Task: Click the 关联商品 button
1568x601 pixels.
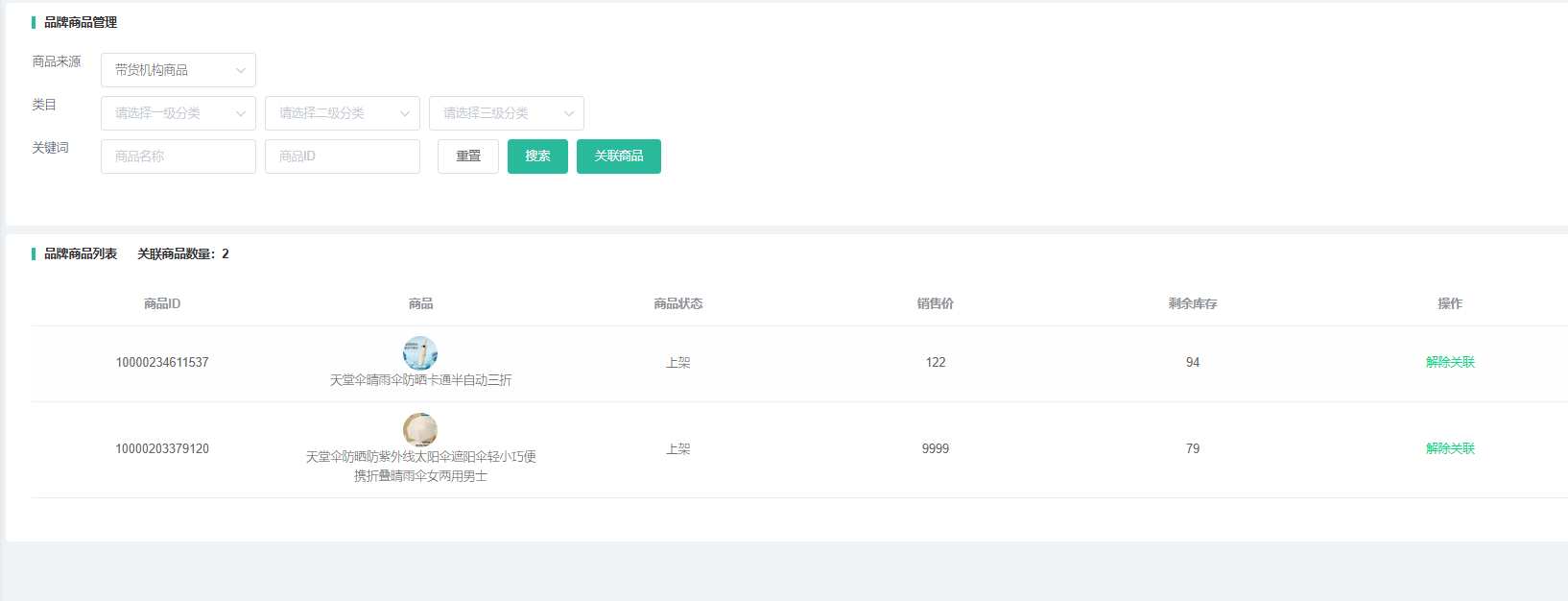Action: click(x=619, y=156)
